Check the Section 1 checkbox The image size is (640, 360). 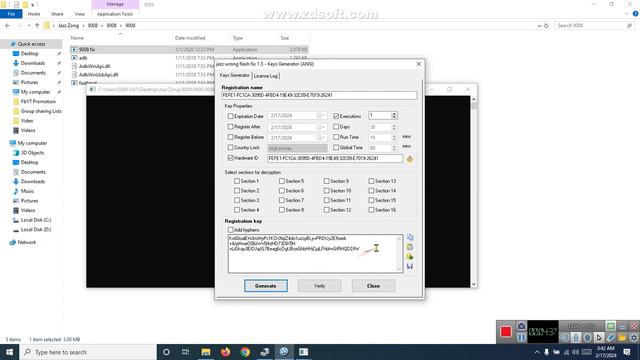237,181
